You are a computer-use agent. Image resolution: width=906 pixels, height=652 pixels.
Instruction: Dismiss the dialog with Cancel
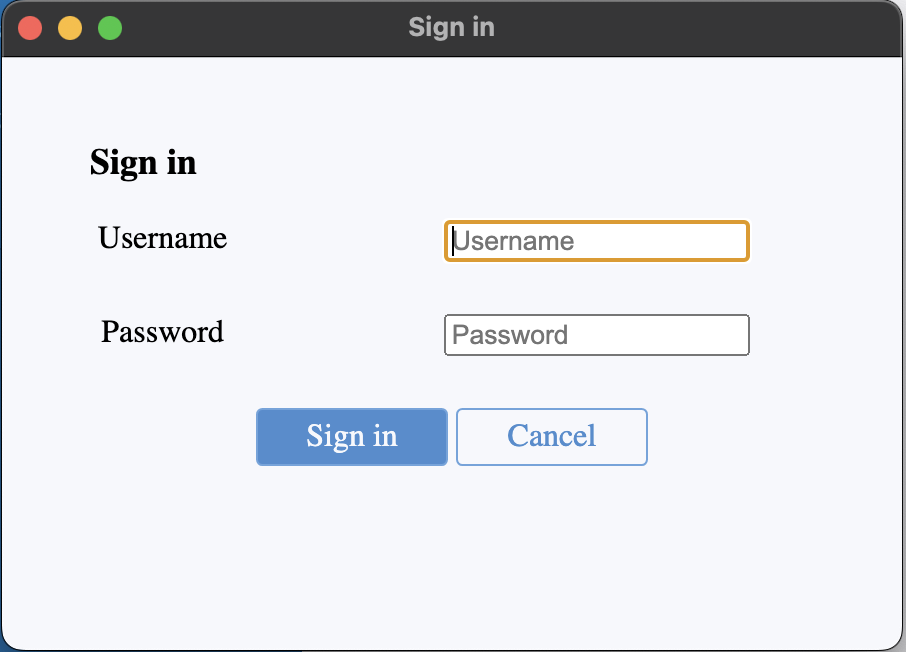(551, 437)
